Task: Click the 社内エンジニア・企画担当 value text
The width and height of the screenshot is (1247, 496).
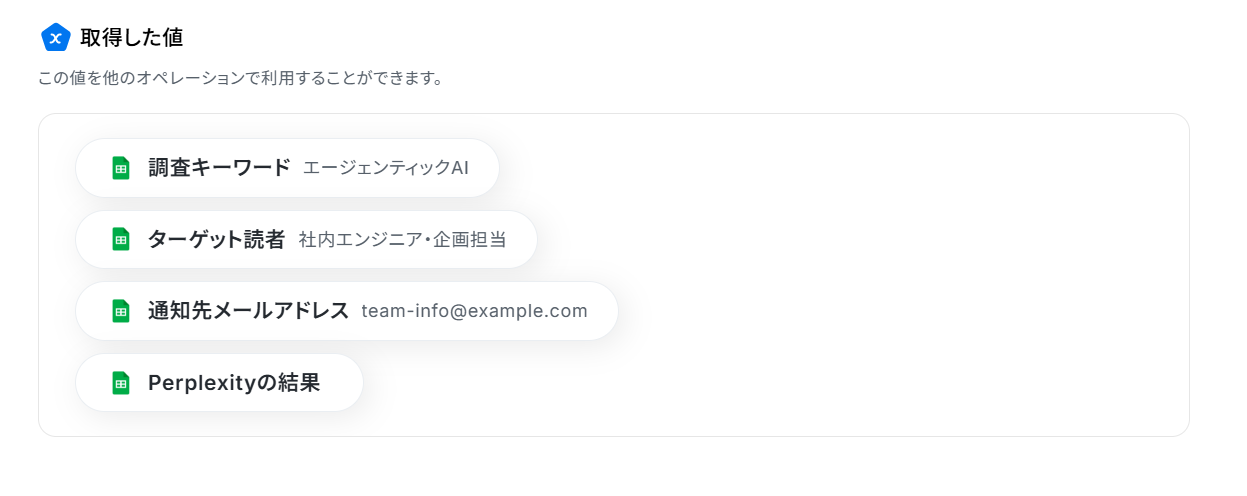Action: click(x=402, y=239)
